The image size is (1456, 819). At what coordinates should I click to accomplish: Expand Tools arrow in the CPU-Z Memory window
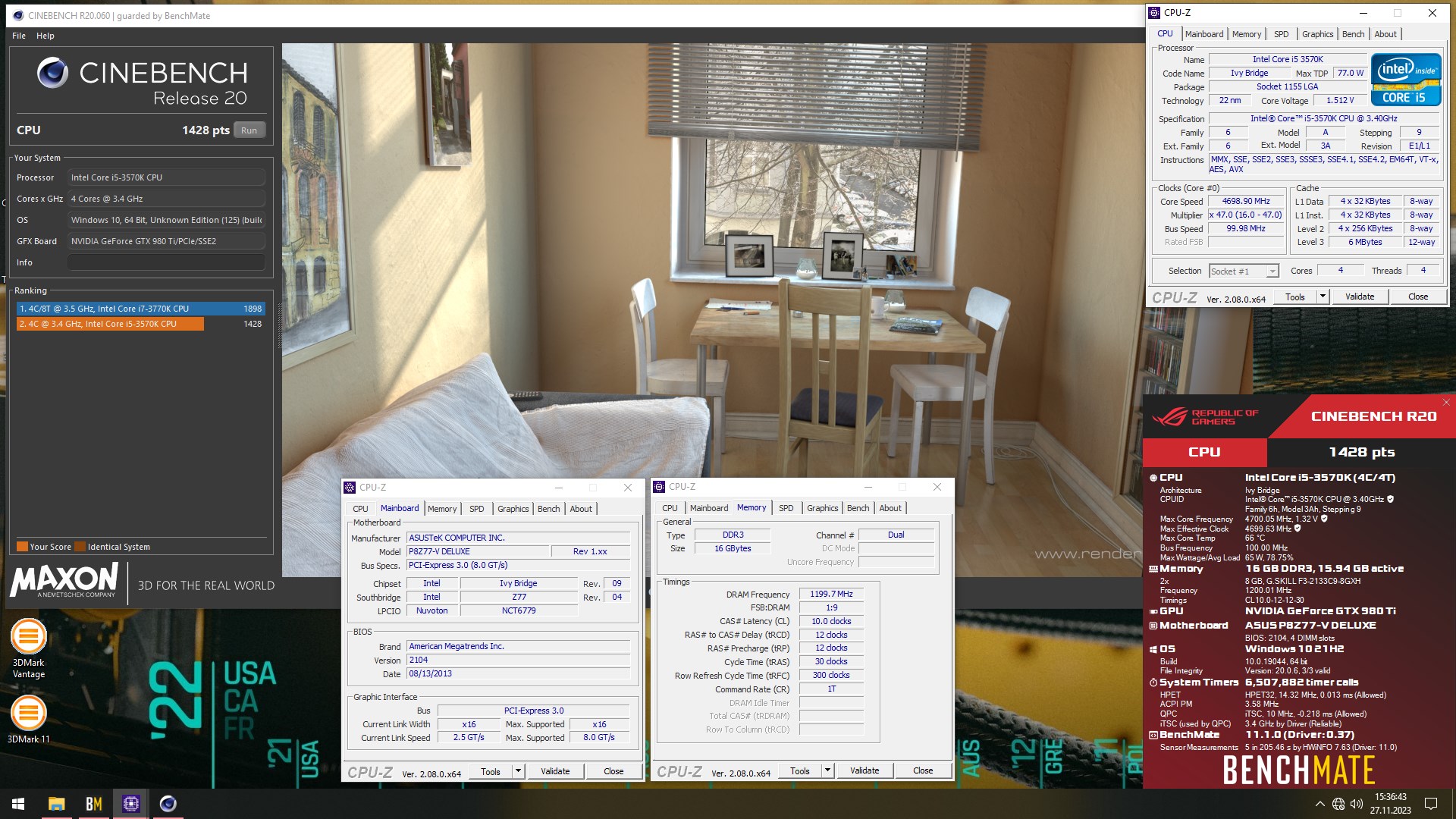pyautogui.click(x=827, y=770)
